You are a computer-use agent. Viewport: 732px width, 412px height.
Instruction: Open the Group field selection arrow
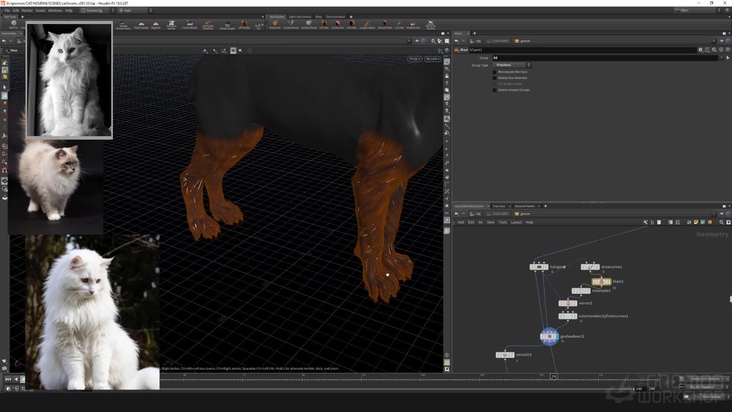click(x=723, y=57)
